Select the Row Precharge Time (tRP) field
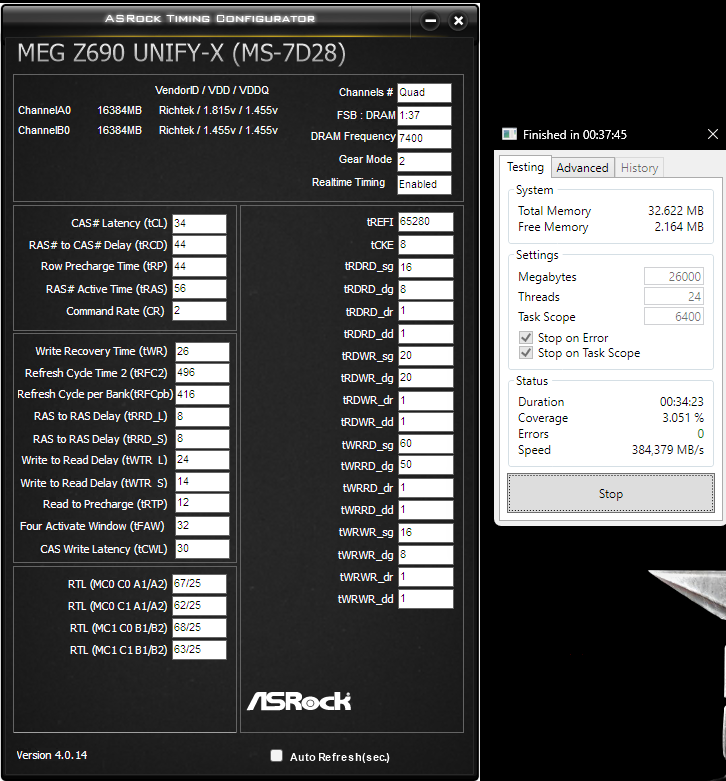 click(199, 267)
